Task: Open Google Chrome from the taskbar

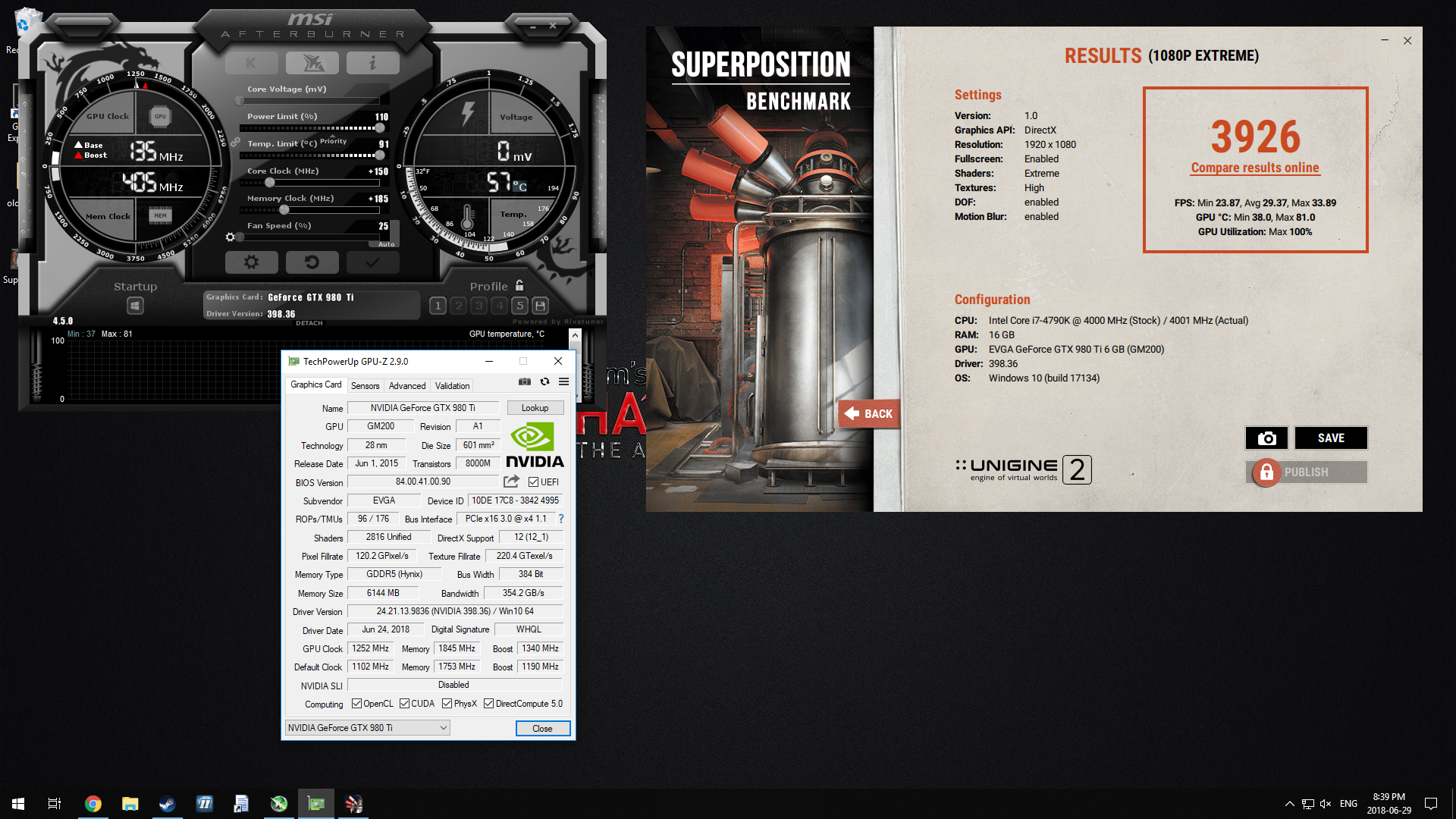Action: pos(93,804)
